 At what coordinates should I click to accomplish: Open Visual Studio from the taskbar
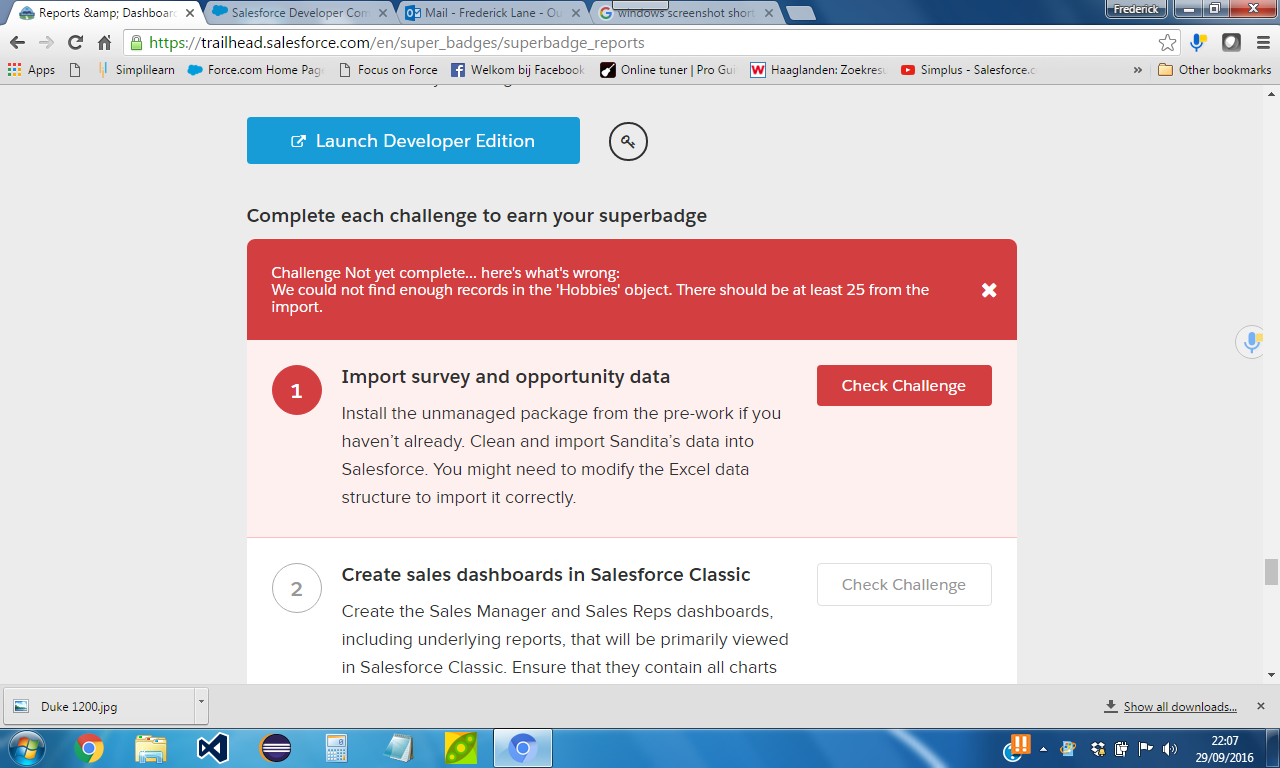(x=213, y=748)
